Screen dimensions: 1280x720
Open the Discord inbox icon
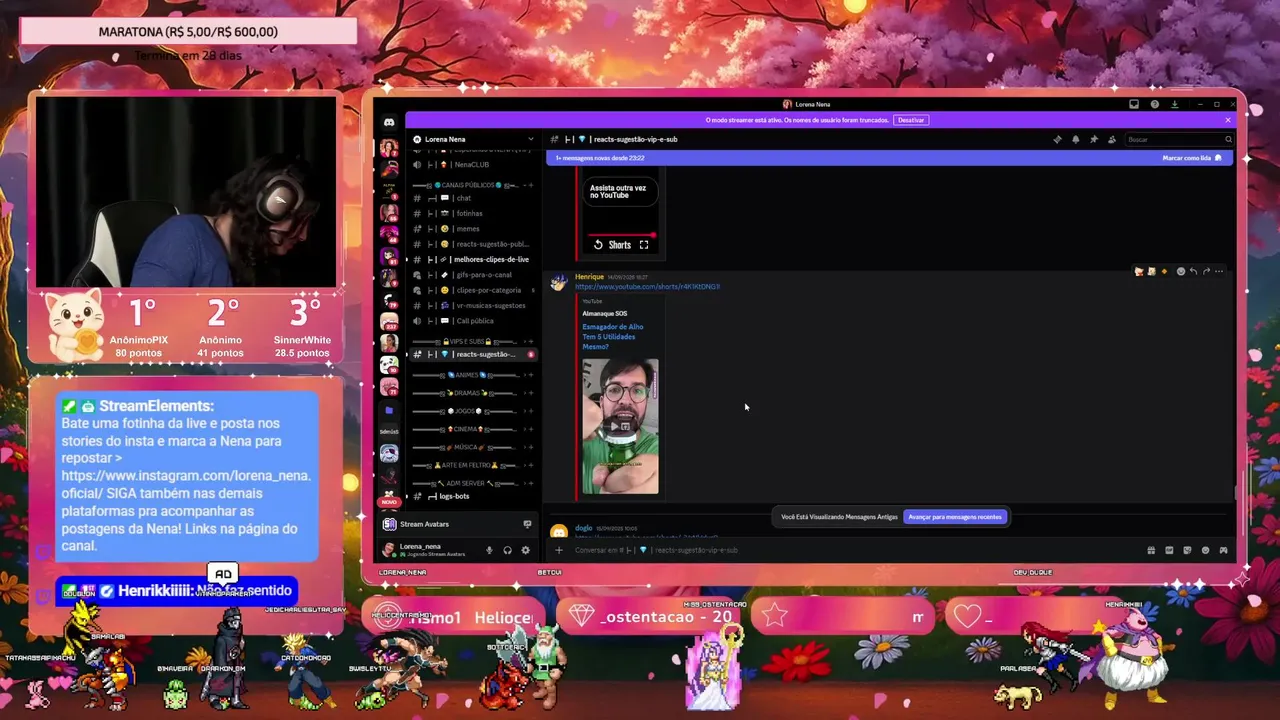[x=1134, y=104]
